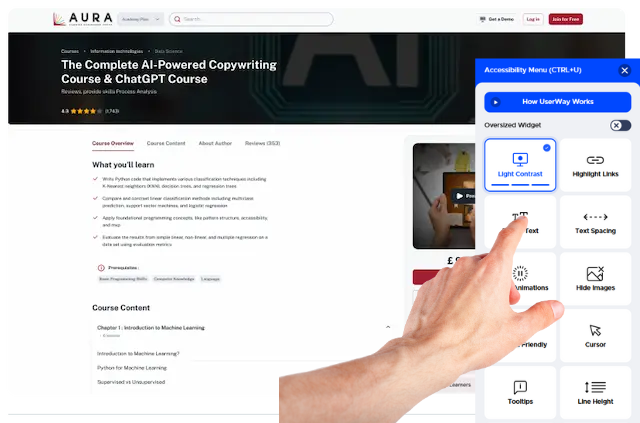The width and height of the screenshot is (640, 423).
Task: Activate the Hide Images option
Action: coord(595,279)
